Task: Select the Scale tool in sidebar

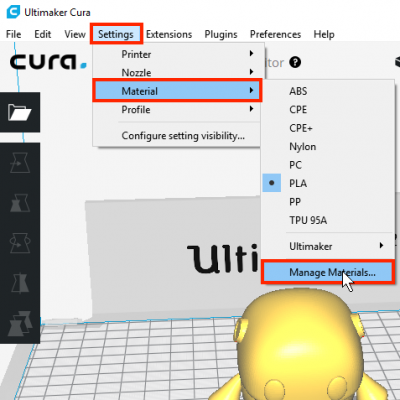Action: tap(20, 203)
